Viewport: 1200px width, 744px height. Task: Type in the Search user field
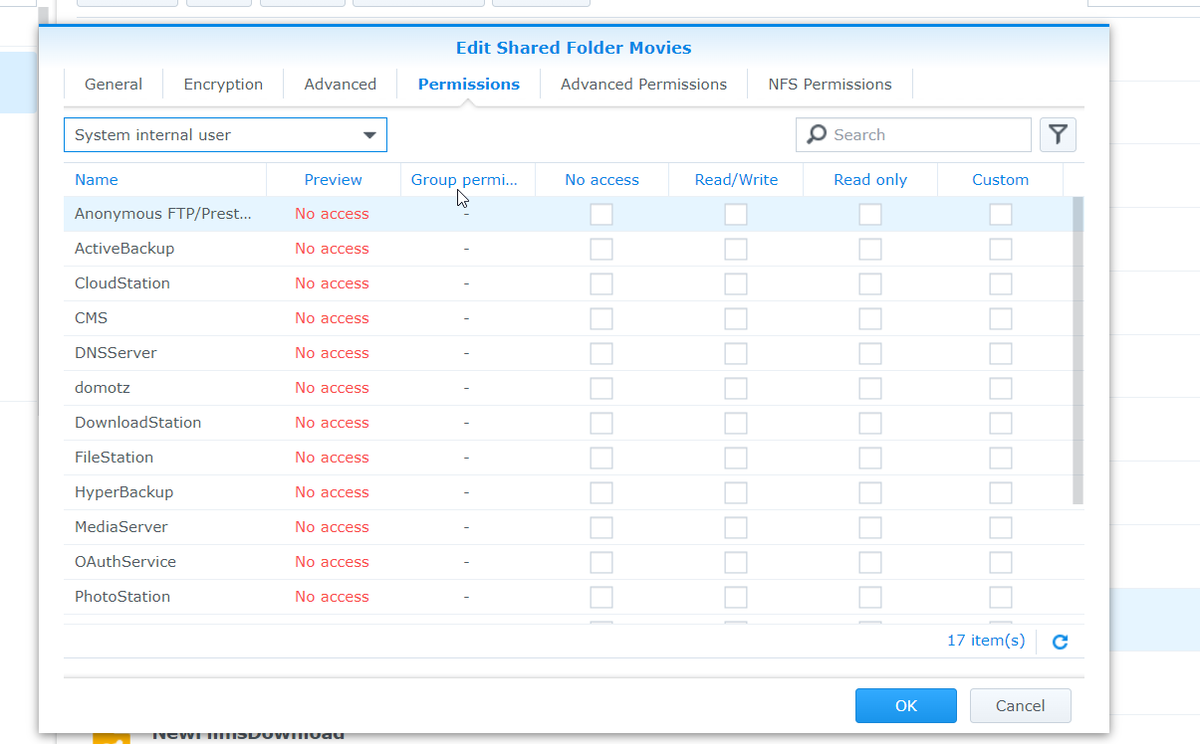[x=913, y=135]
